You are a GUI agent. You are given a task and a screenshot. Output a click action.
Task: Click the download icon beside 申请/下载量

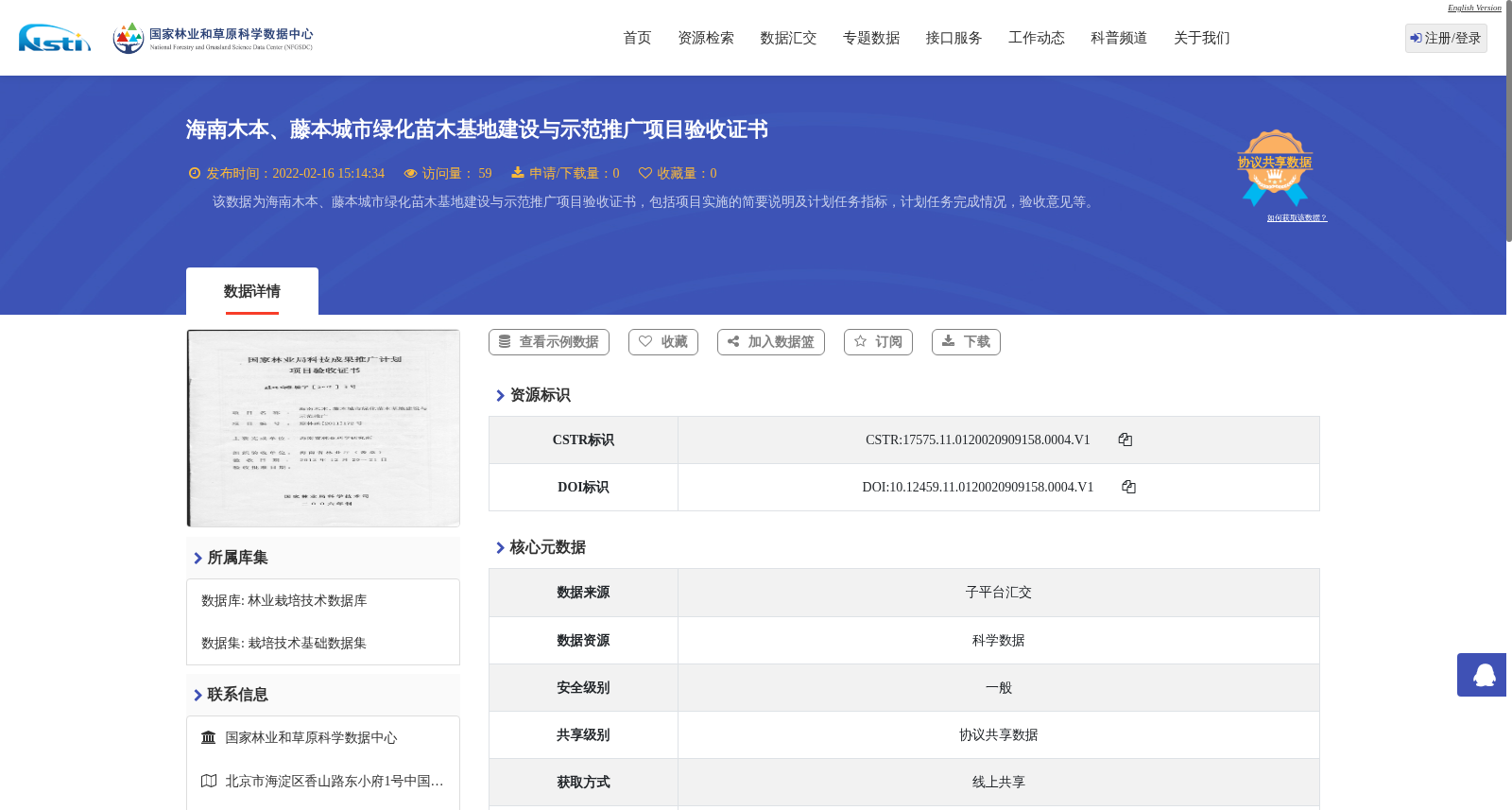(518, 173)
